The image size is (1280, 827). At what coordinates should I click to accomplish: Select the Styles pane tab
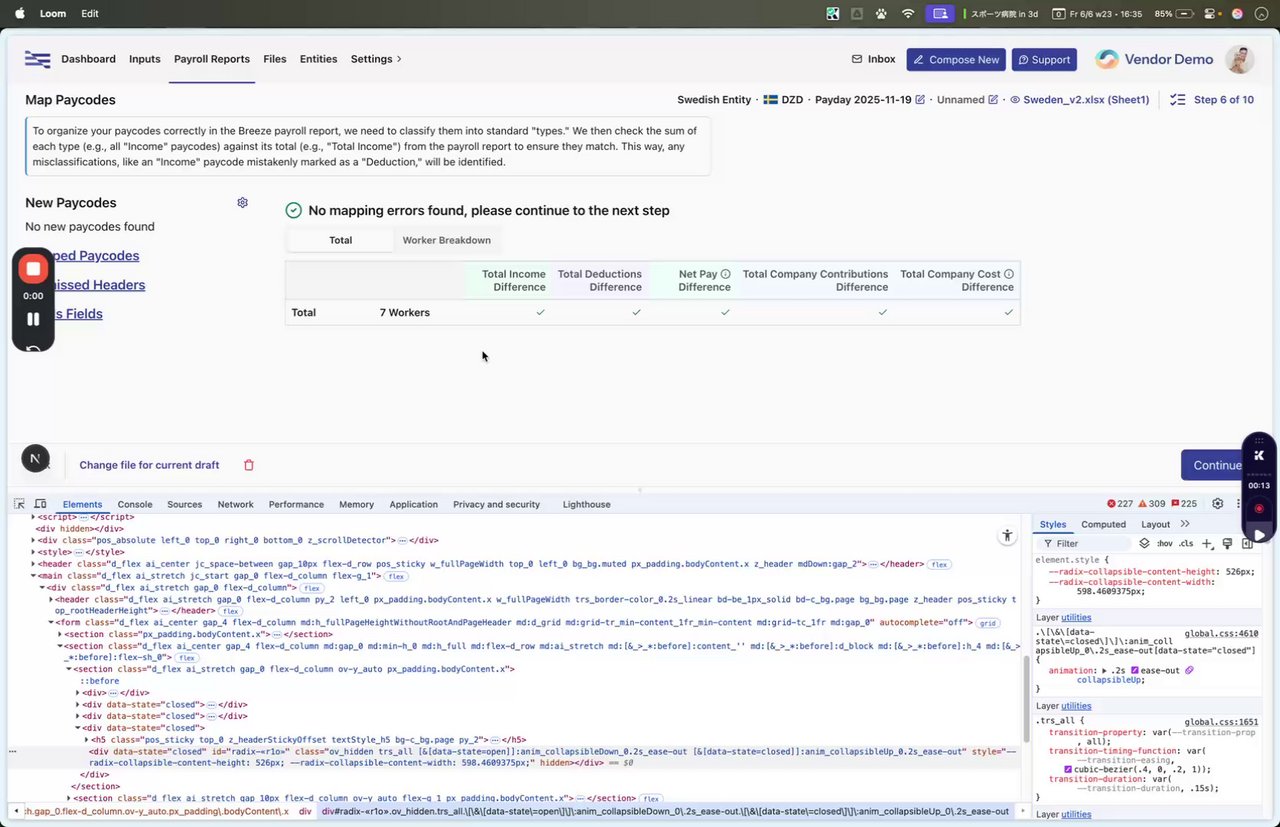1053,524
